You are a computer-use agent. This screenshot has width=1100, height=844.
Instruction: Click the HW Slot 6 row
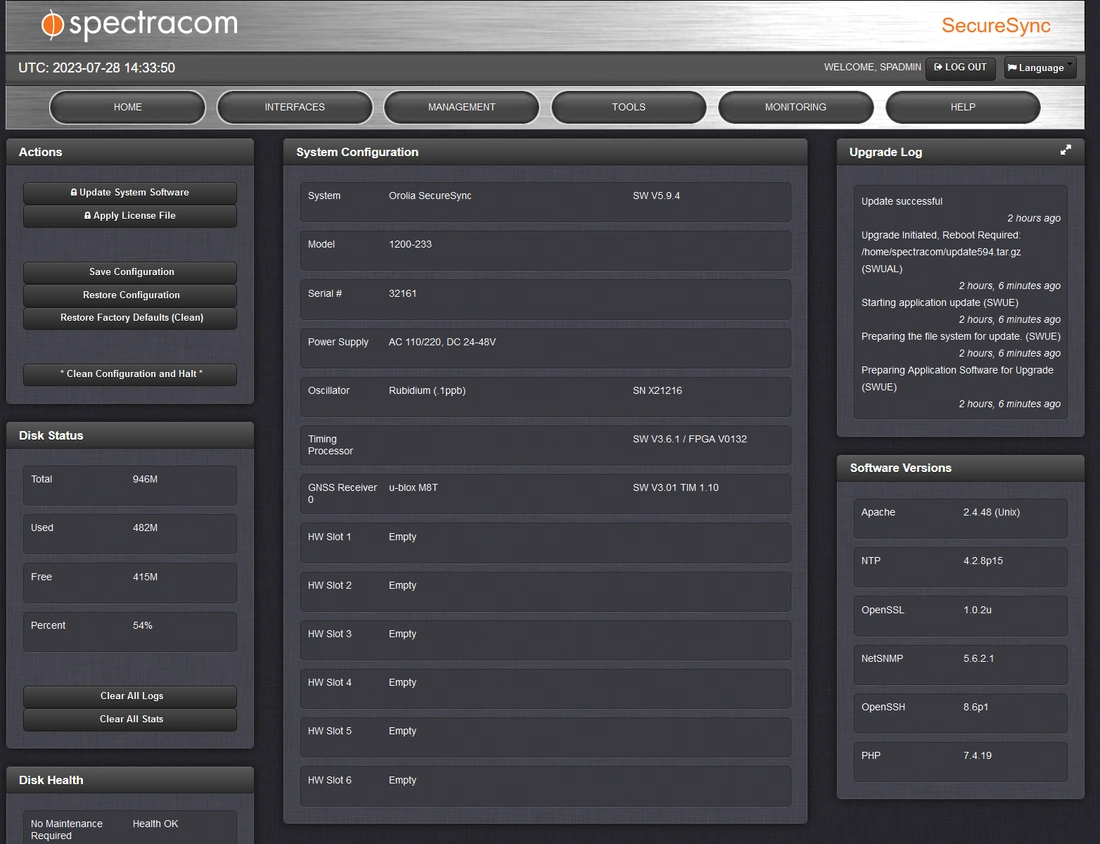tap(545, 786)
